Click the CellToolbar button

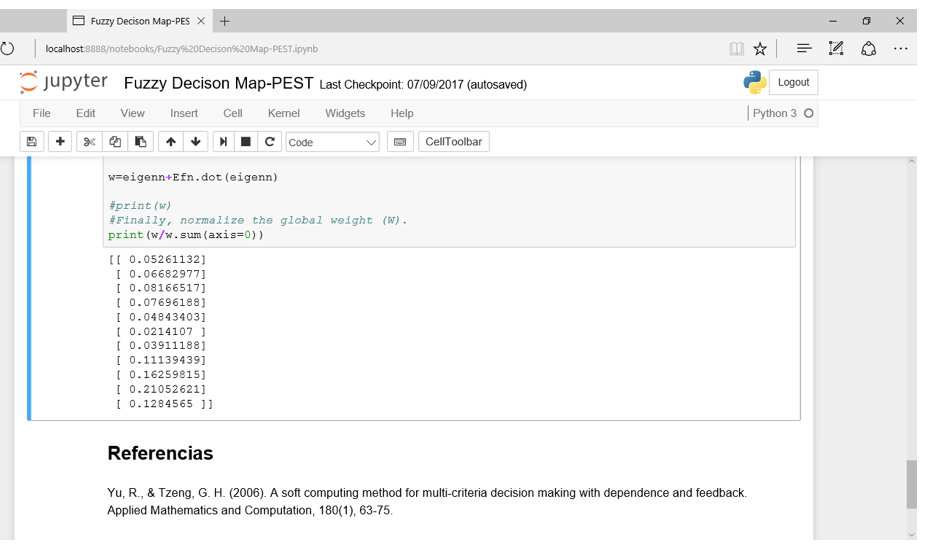(454, 142)
